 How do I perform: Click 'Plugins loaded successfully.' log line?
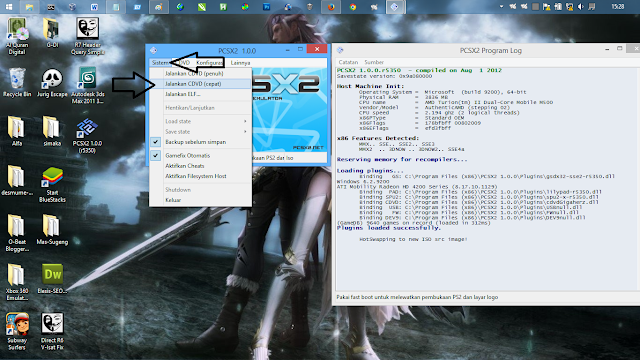(x=389, y=228)
